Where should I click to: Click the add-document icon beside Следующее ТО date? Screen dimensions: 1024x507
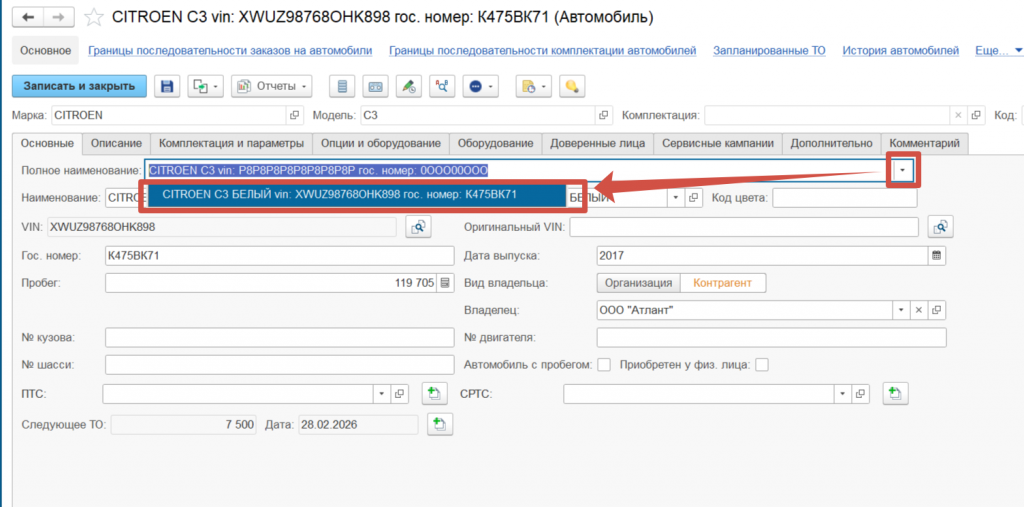[436, 425]
